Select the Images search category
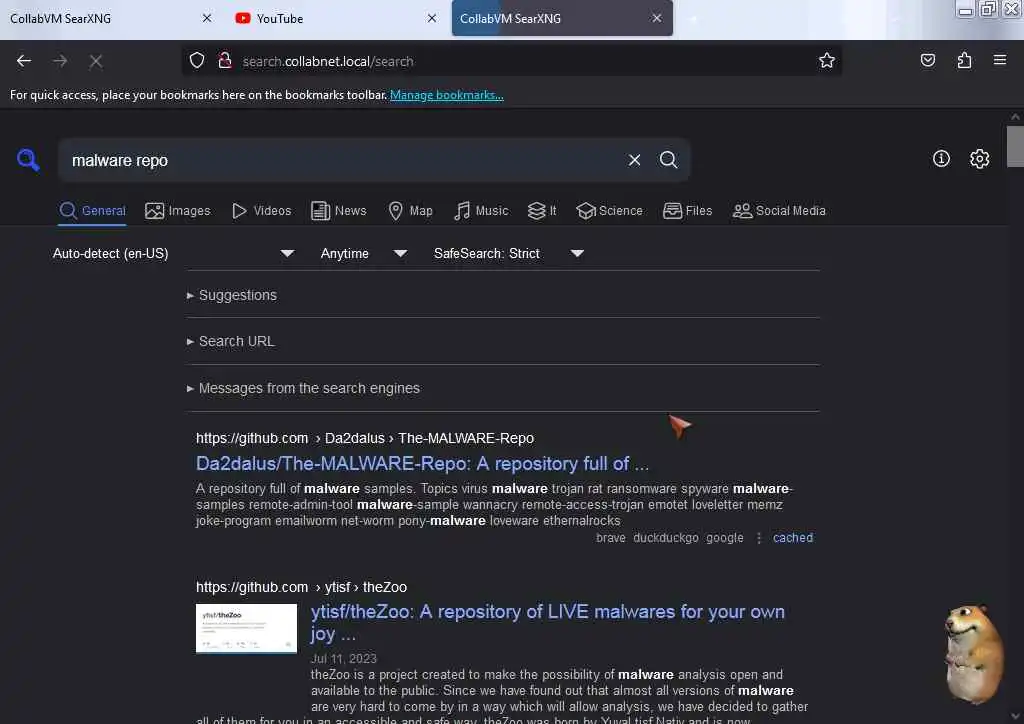This screenshot has height=724, width=1024. click(178, 211)
